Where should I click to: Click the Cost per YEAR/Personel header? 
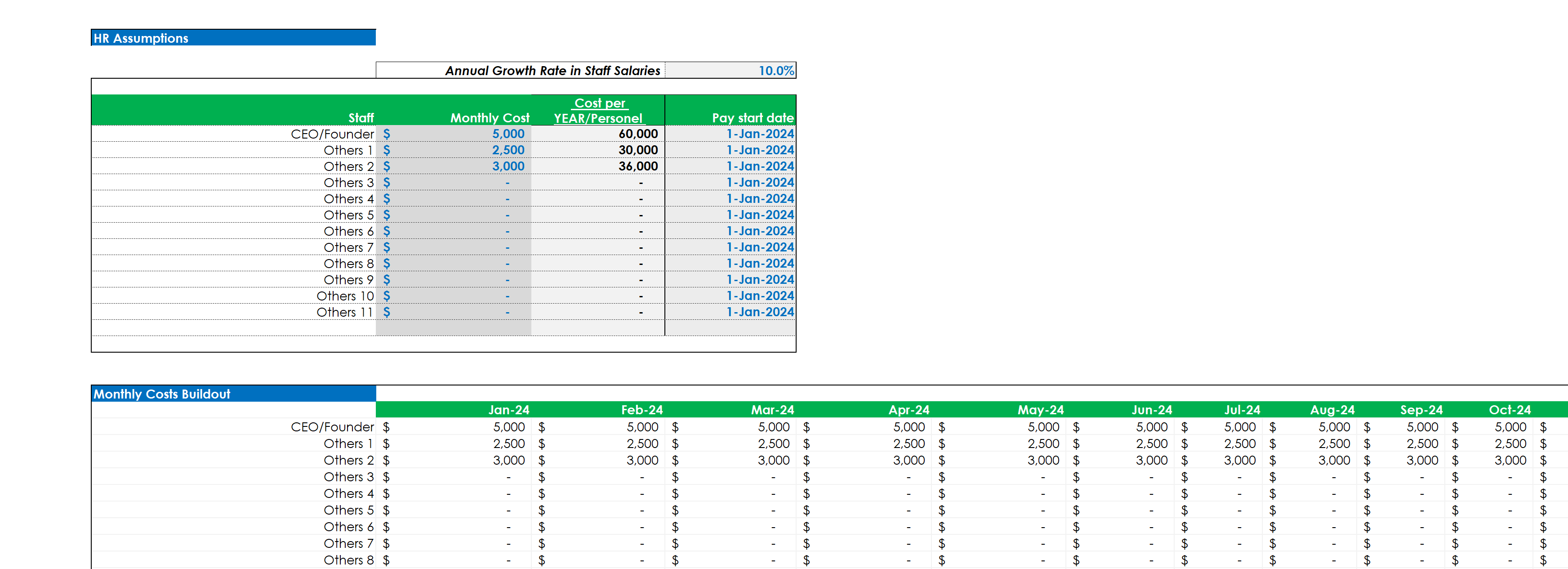(598, 111)
